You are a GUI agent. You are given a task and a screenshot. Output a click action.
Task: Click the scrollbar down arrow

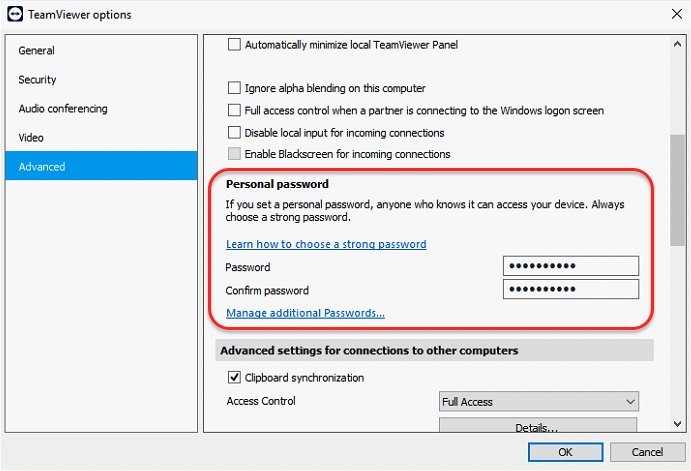677,424
